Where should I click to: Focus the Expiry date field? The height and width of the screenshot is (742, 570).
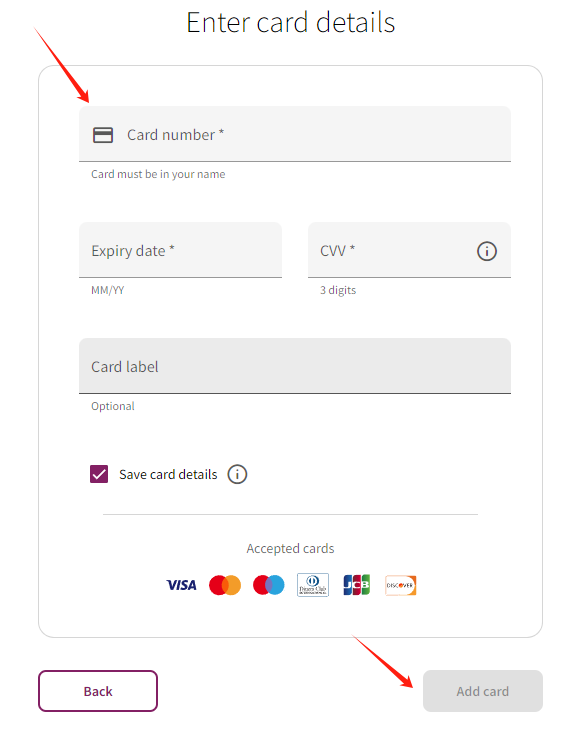[x=180, y=250]
